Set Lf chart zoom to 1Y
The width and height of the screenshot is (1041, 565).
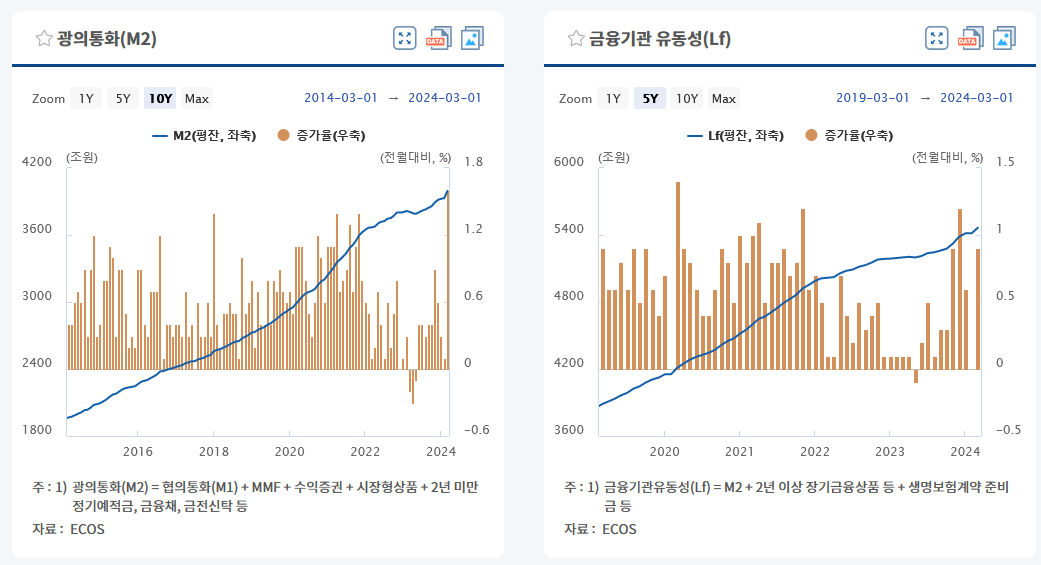613,98
